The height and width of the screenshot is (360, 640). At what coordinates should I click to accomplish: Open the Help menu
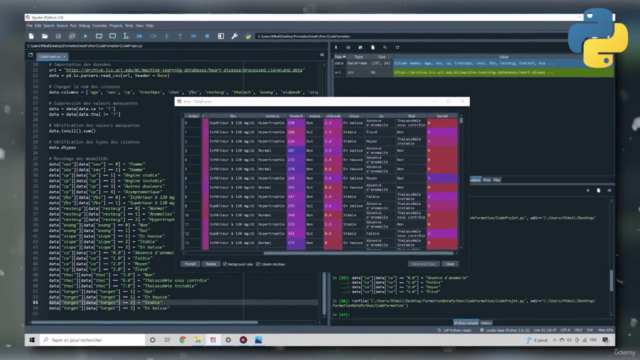[x=150, y=26]
